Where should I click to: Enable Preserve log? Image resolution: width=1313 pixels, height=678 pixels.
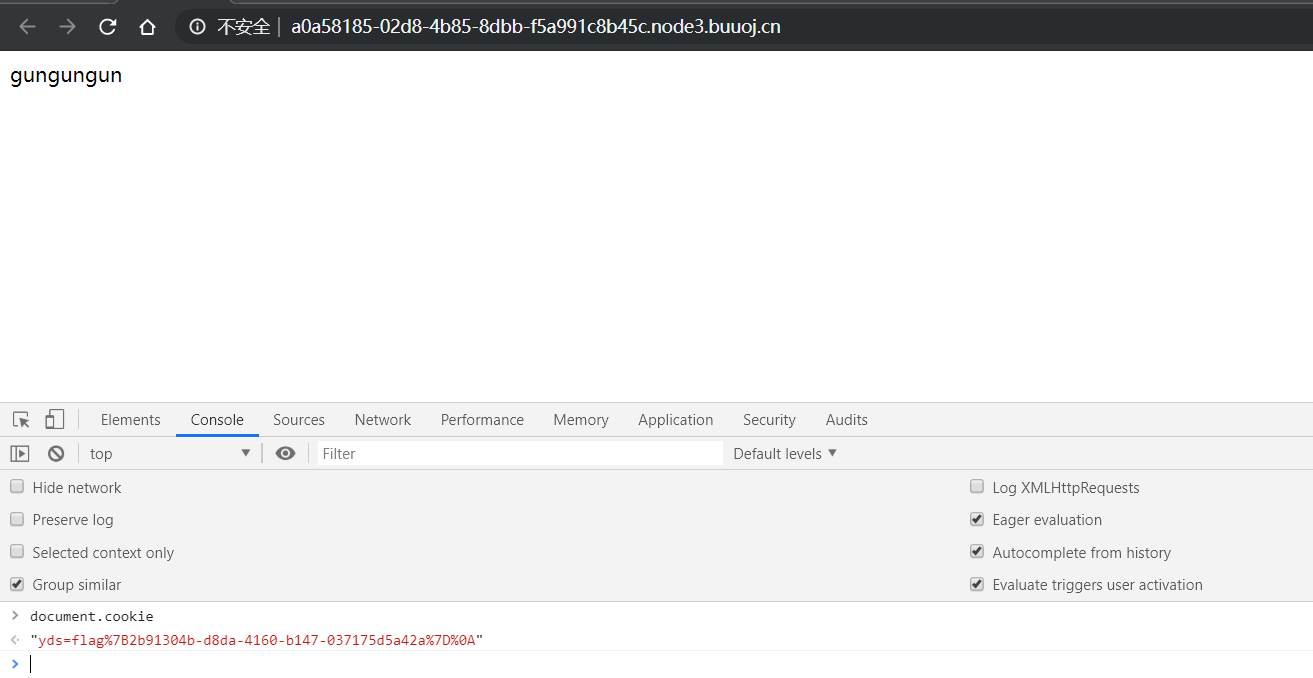16,519
